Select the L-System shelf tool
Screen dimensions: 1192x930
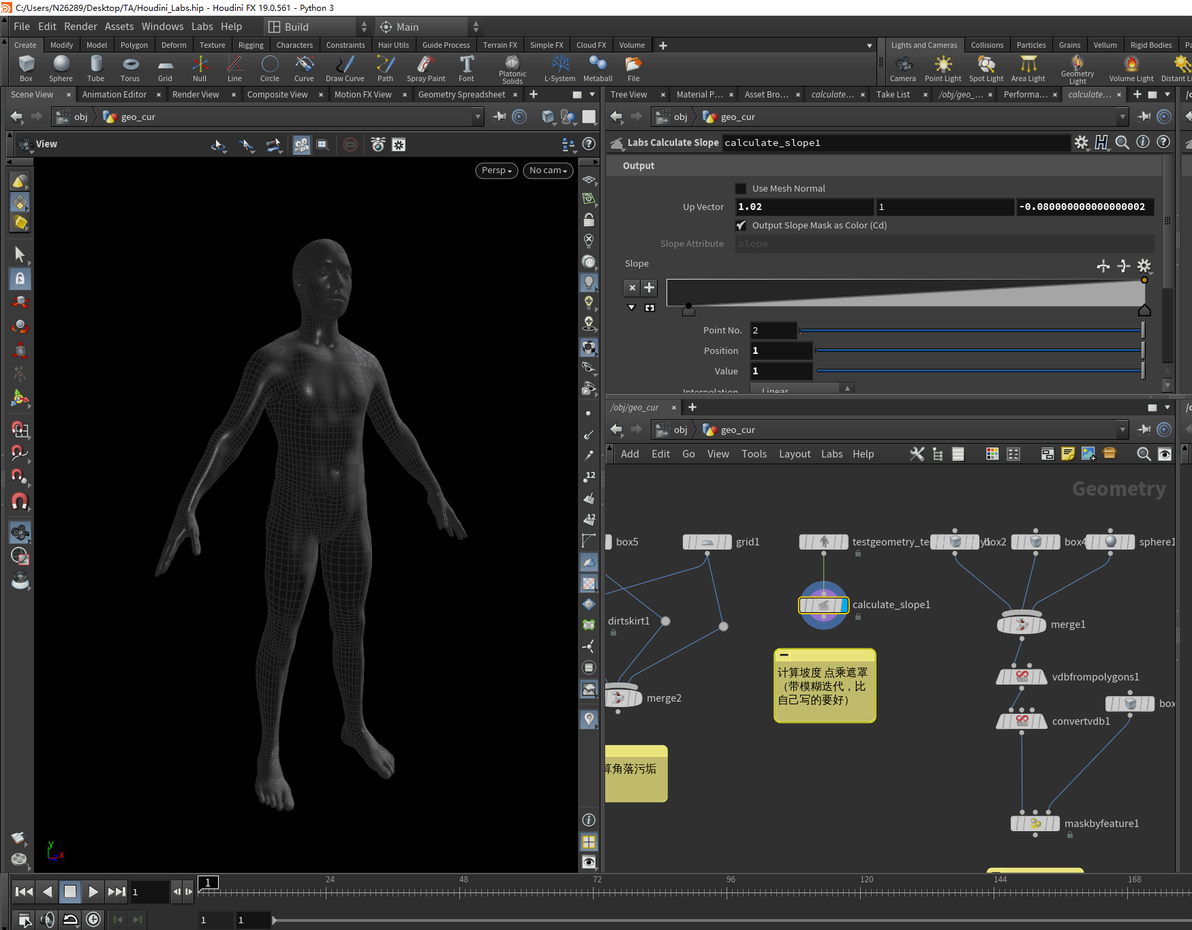click(x=560, y=68)
